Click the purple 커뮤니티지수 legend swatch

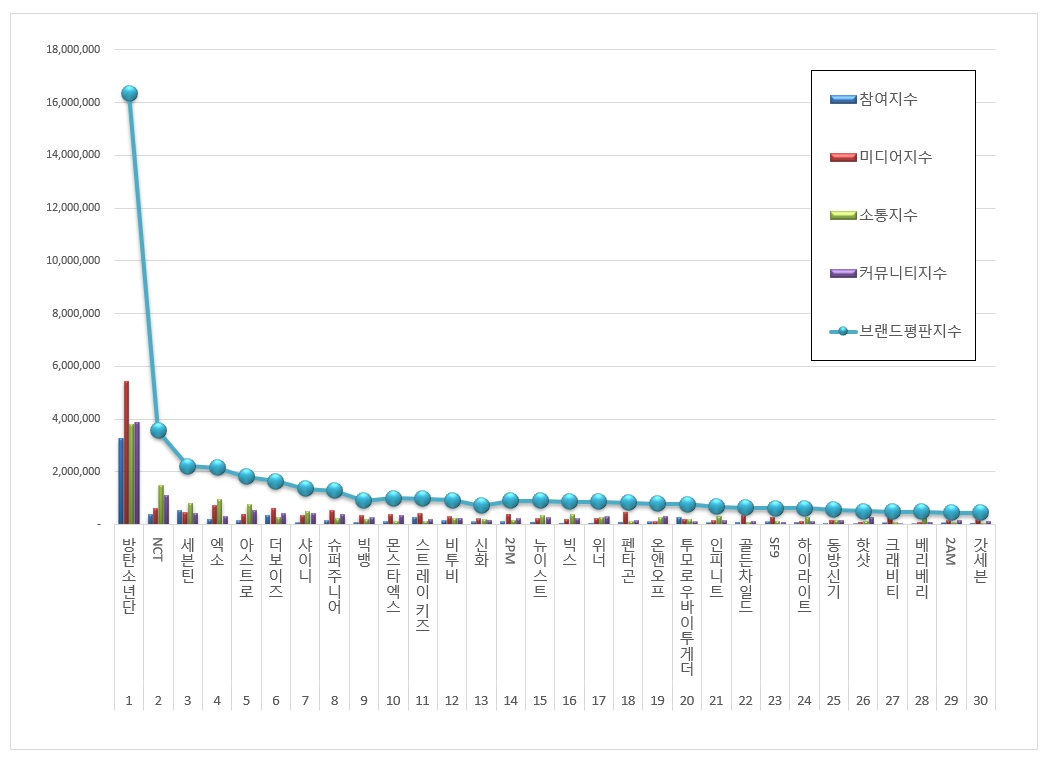click(843, 273)
